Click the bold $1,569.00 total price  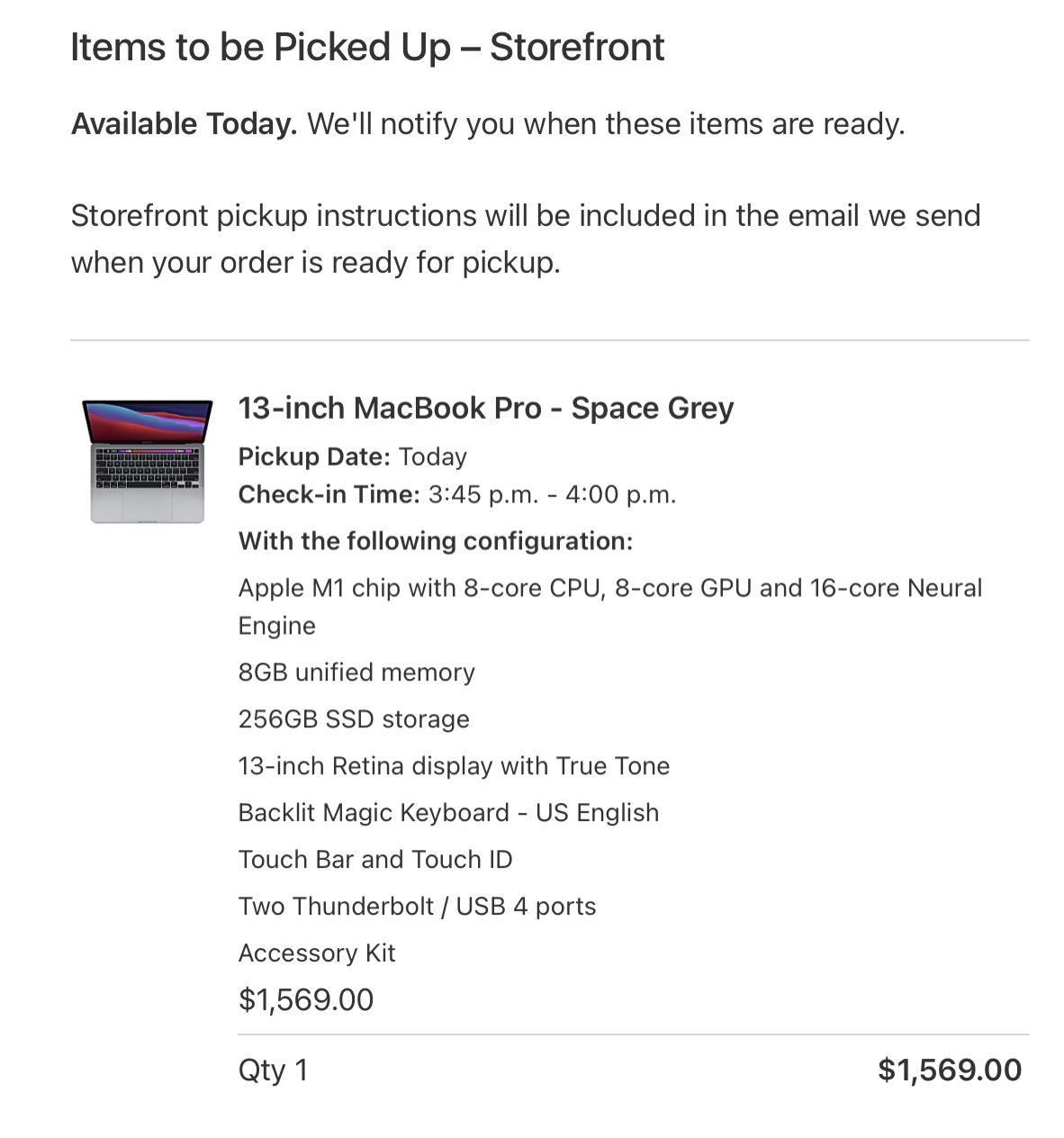(950, 1070)
